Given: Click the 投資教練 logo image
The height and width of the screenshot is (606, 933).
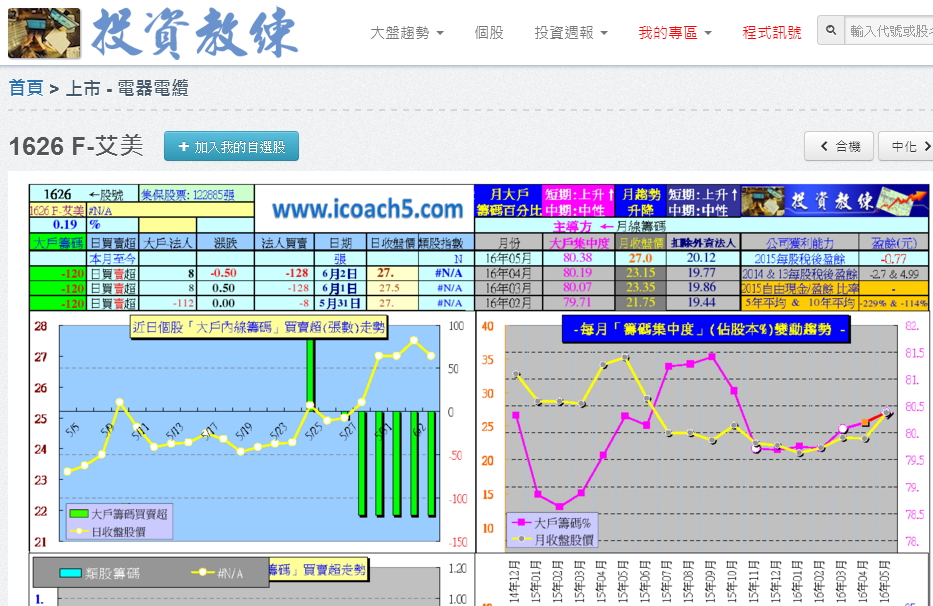Looking at the screenshot, I should [154, 32].
